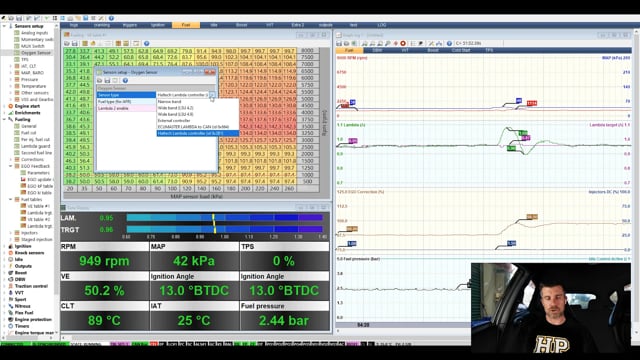Open the Boost tab in graph log
640x360 pixels.
pyautogui.click(x=433, y=50)
